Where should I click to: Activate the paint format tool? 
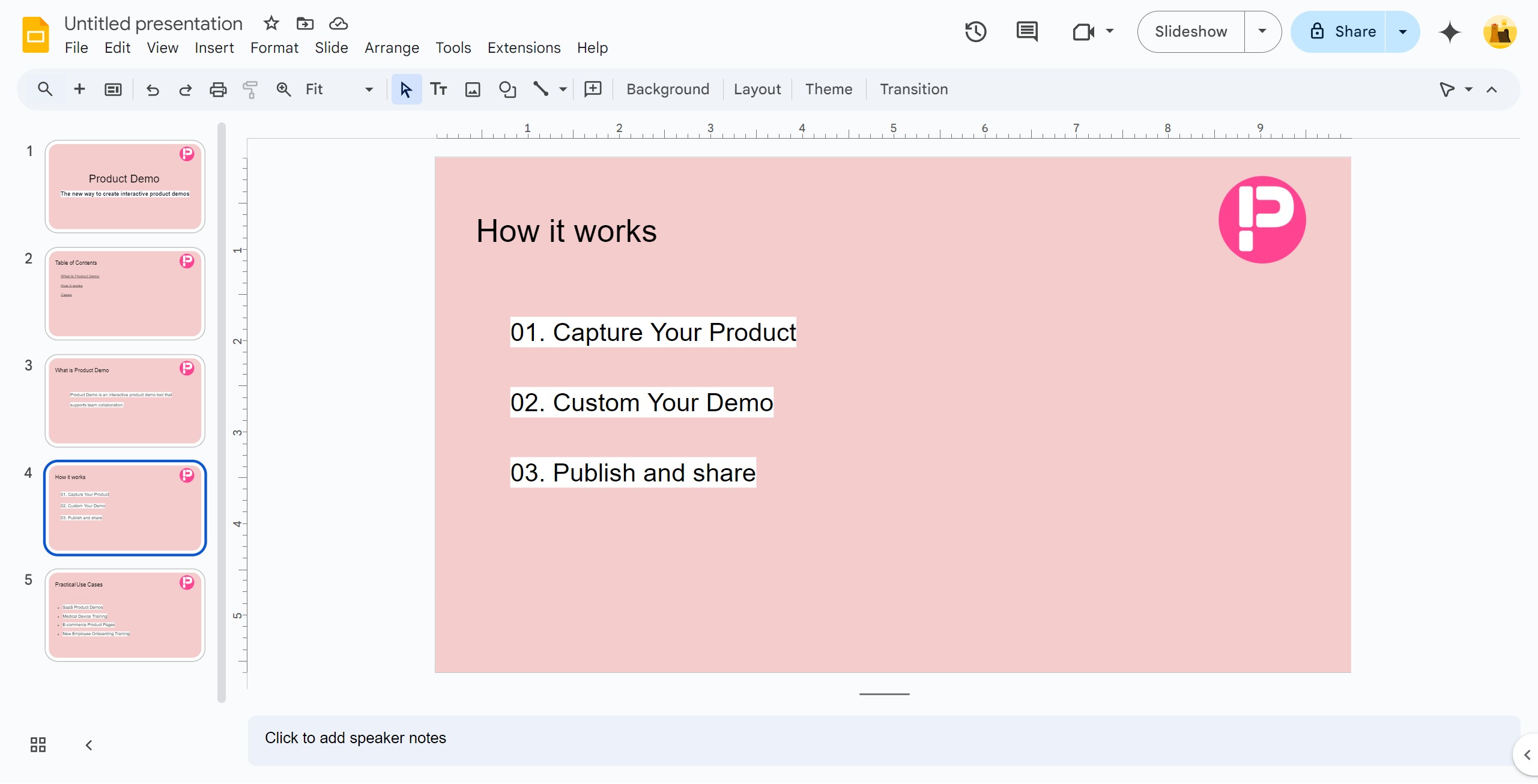[x=250, y=89]
